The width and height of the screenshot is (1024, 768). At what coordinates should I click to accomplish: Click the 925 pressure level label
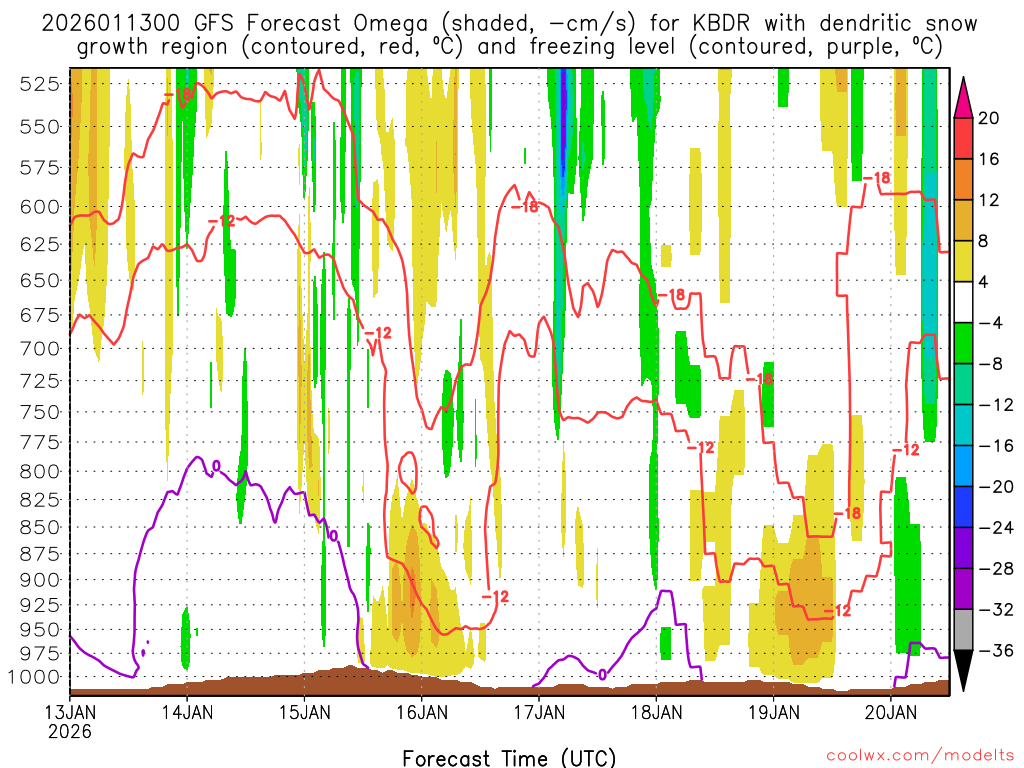tap(39, 605)
